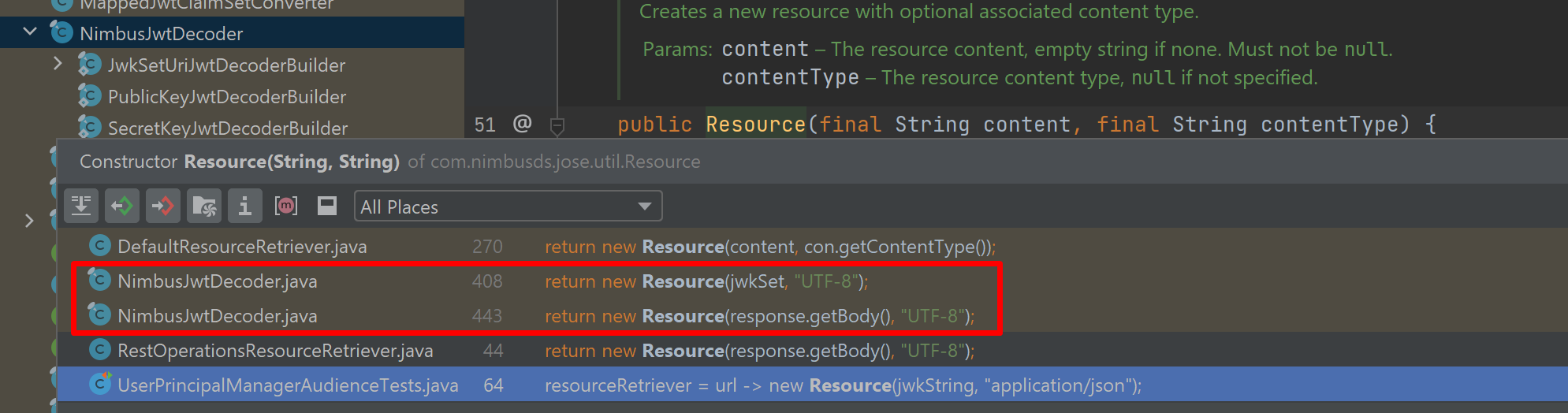Click the @ gutter icon on line 51

tap(522, 123)
